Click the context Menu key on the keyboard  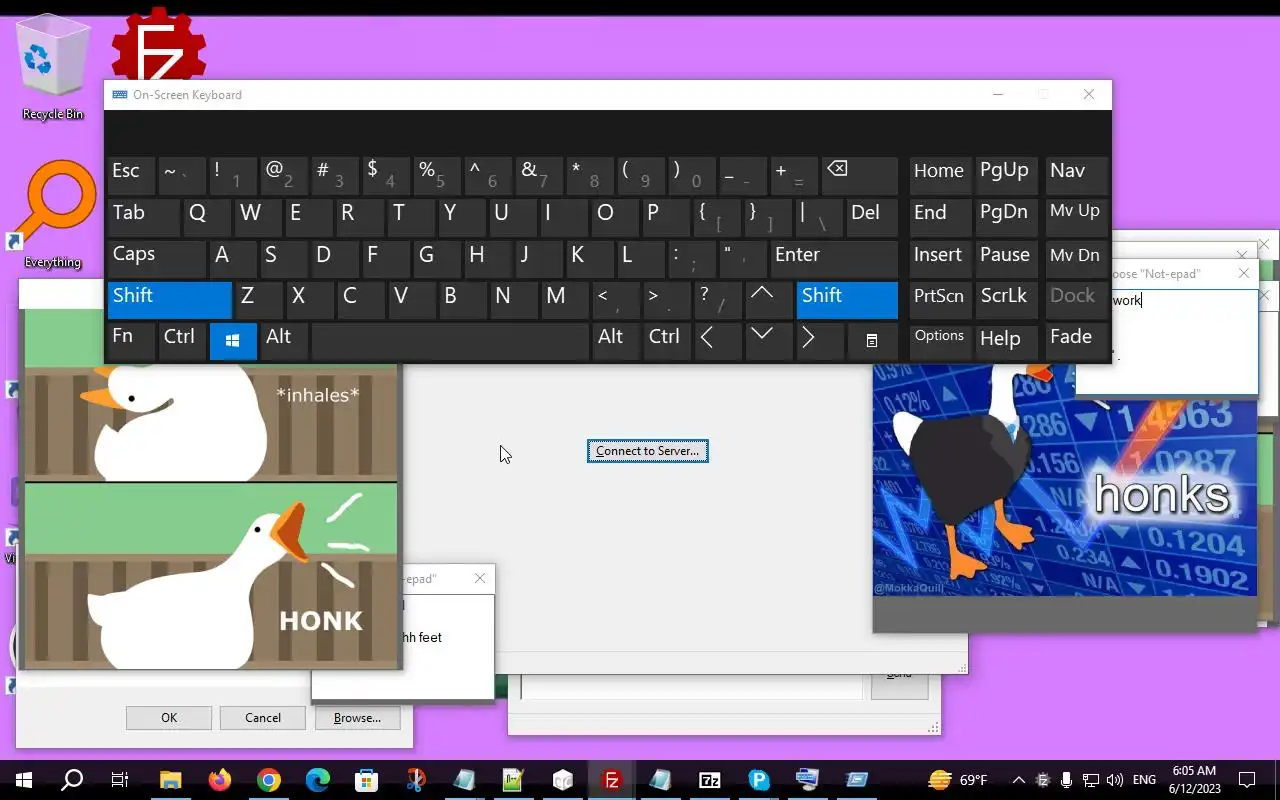coord(872,340)
